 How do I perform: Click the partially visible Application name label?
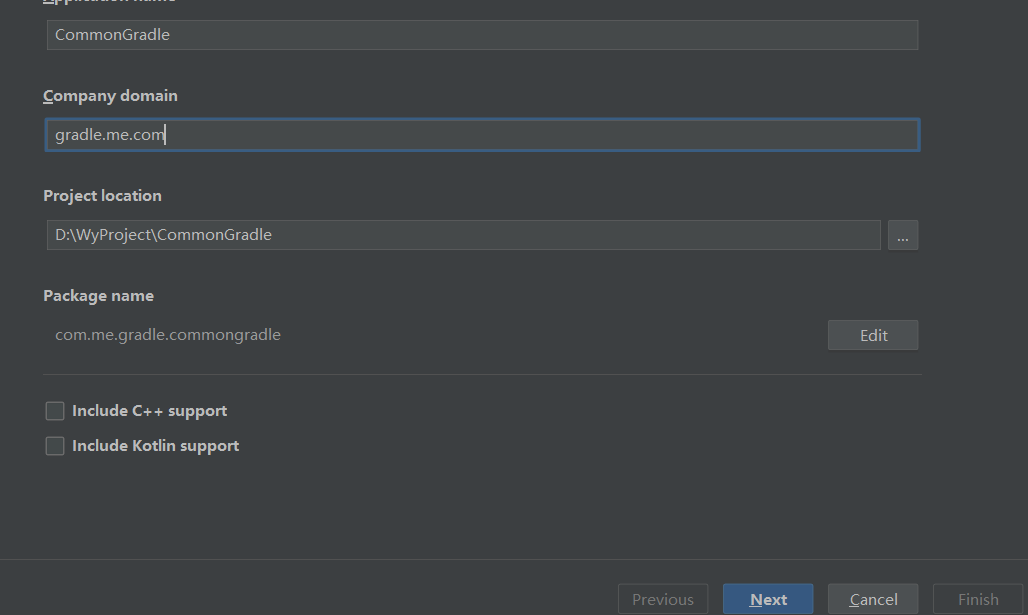pos(110,2)
